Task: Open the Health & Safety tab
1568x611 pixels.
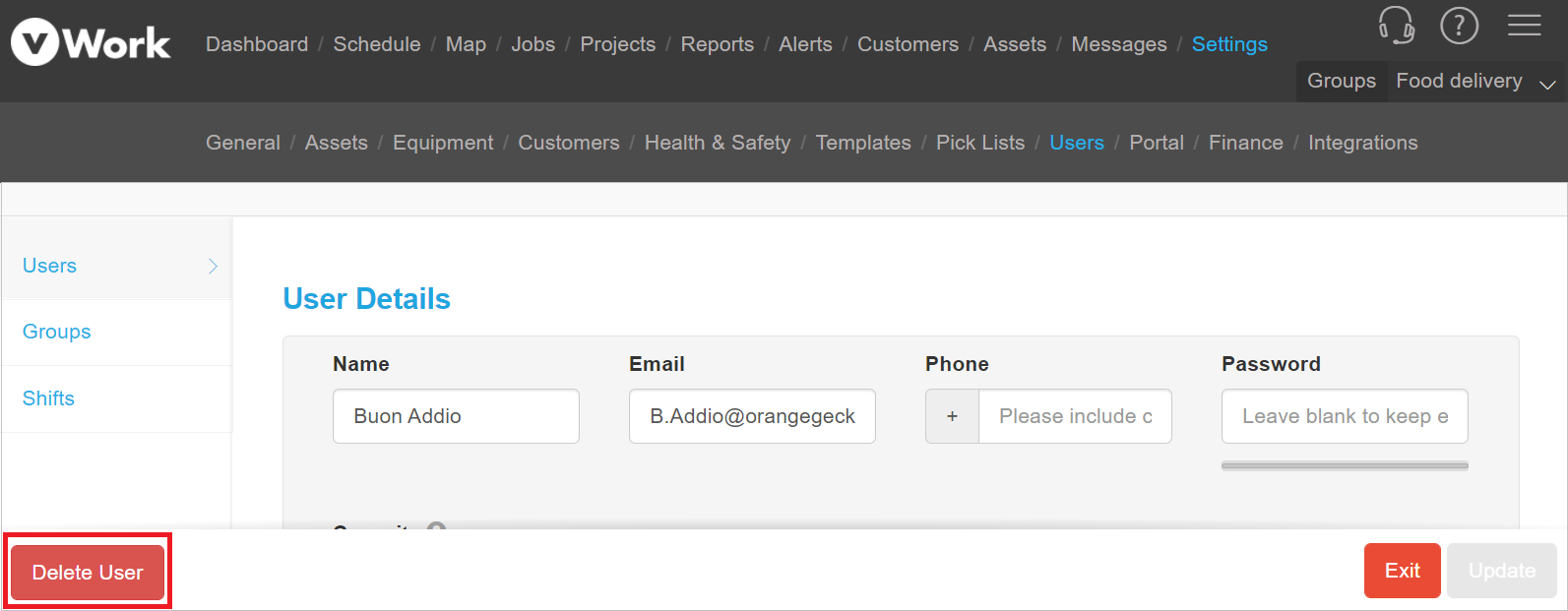Action: coord(718,143)
